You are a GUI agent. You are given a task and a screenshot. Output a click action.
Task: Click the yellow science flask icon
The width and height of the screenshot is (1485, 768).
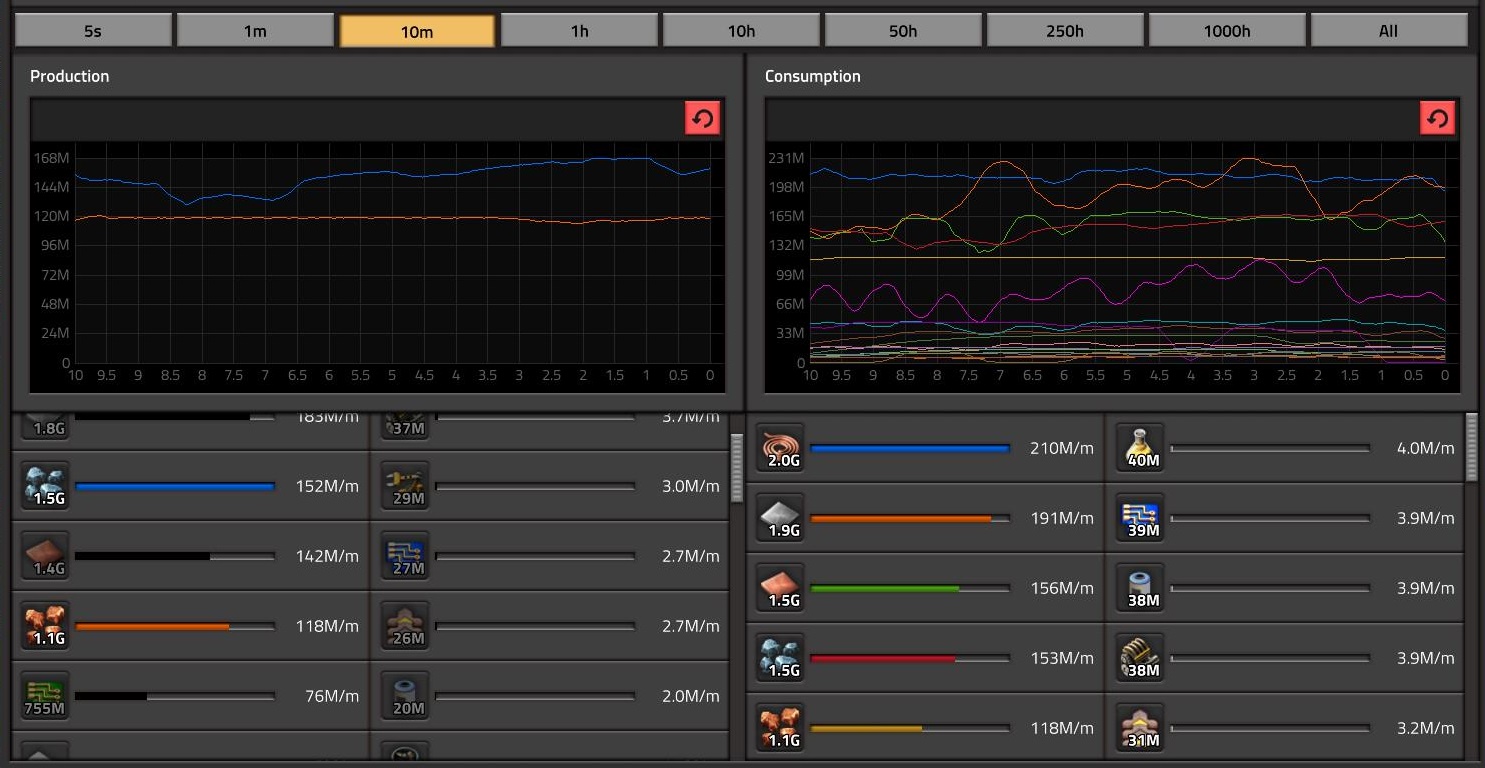1142,448
